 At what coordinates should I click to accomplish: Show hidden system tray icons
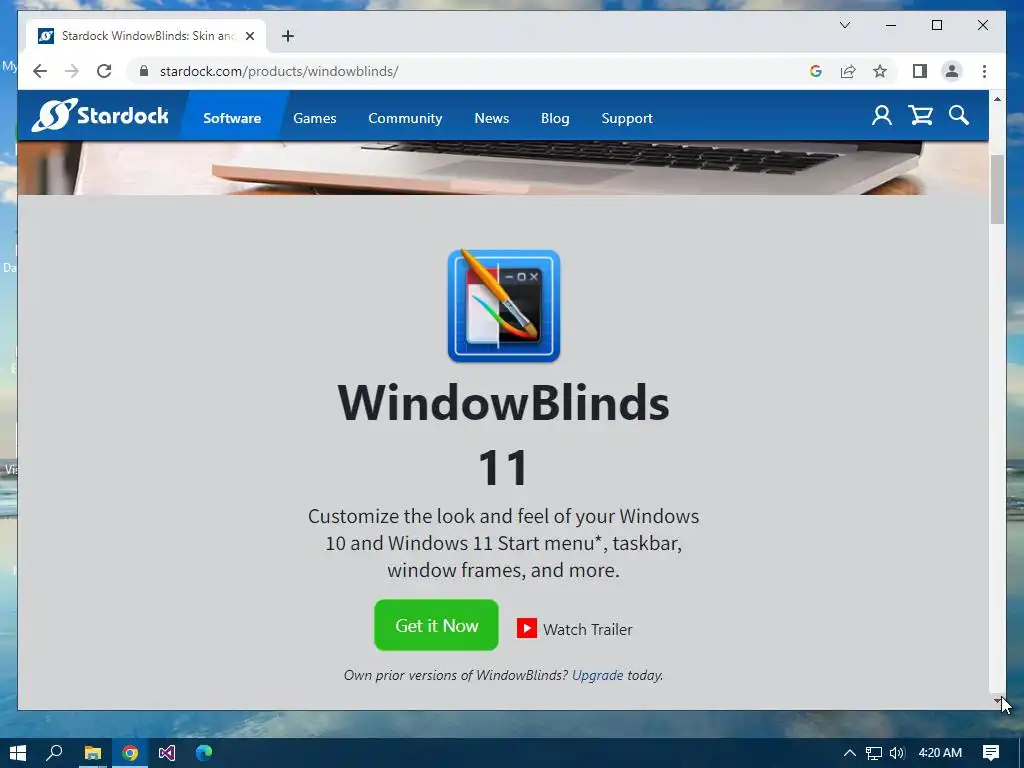click(x=850, y=753)
